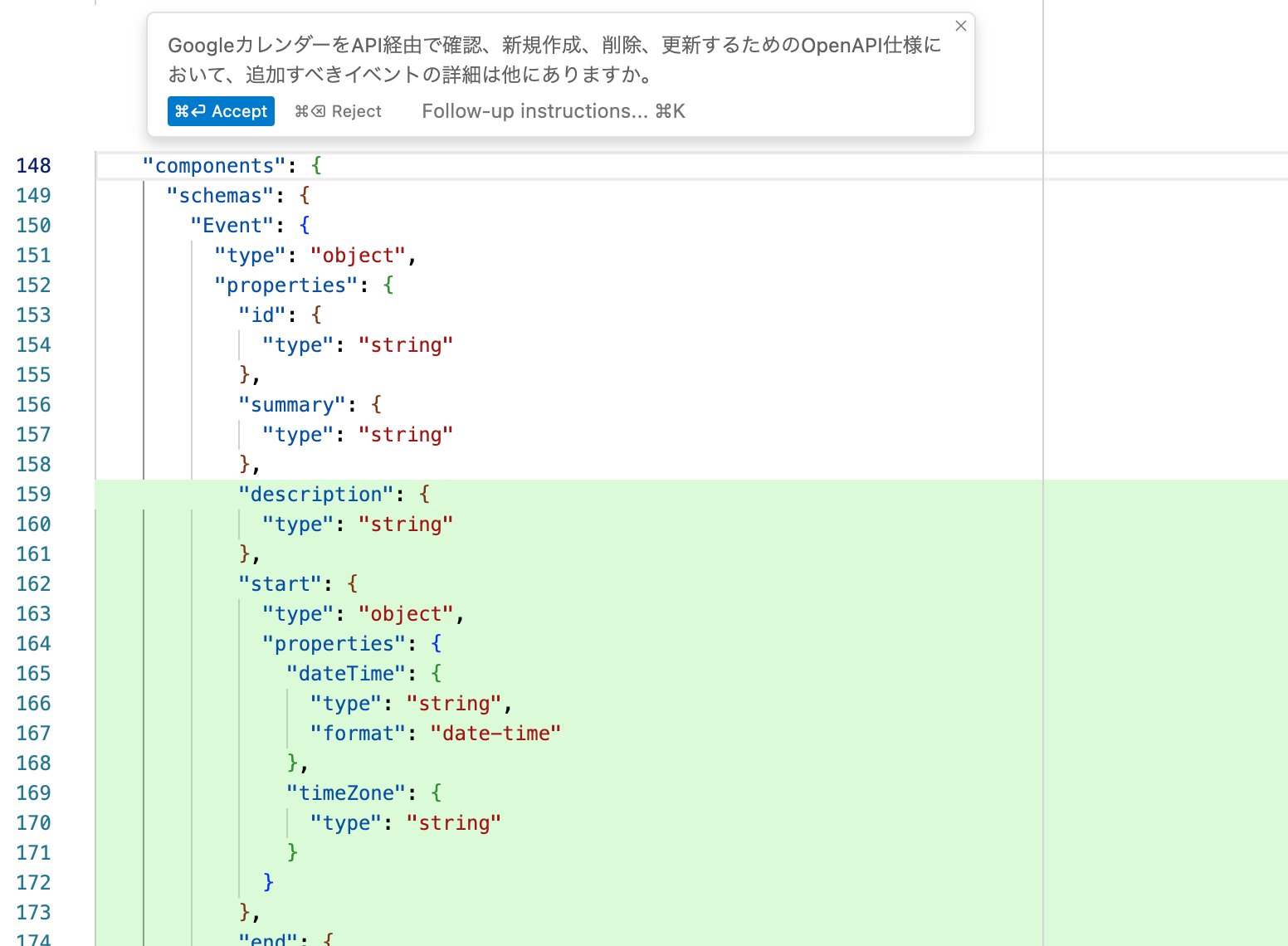Reject the suggested code changes
The image size is (1288, 946).
[x=339, y=111]
